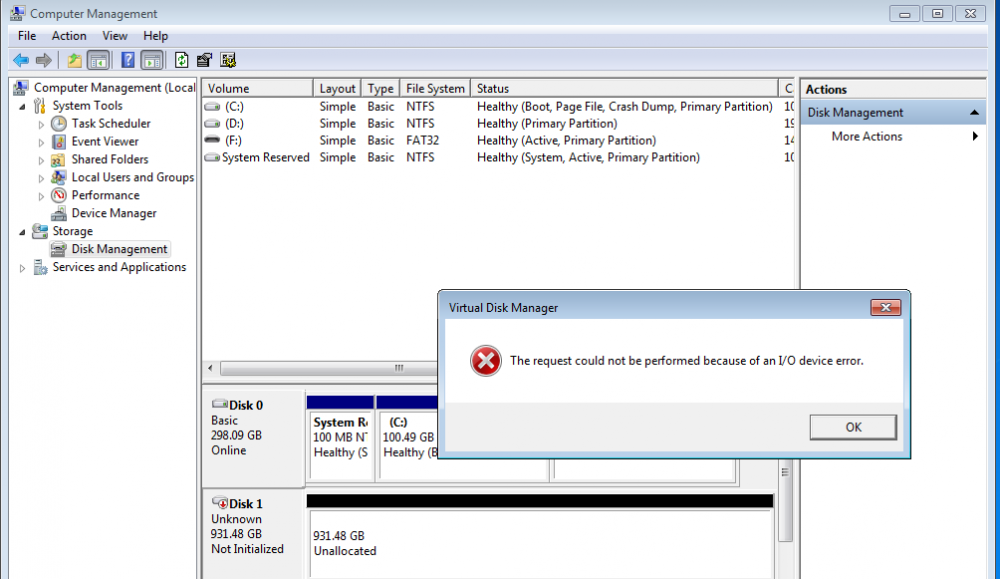Expand the Local Users and Groups node
This screenshot has width=1000, height=579.
pos(41,178)
